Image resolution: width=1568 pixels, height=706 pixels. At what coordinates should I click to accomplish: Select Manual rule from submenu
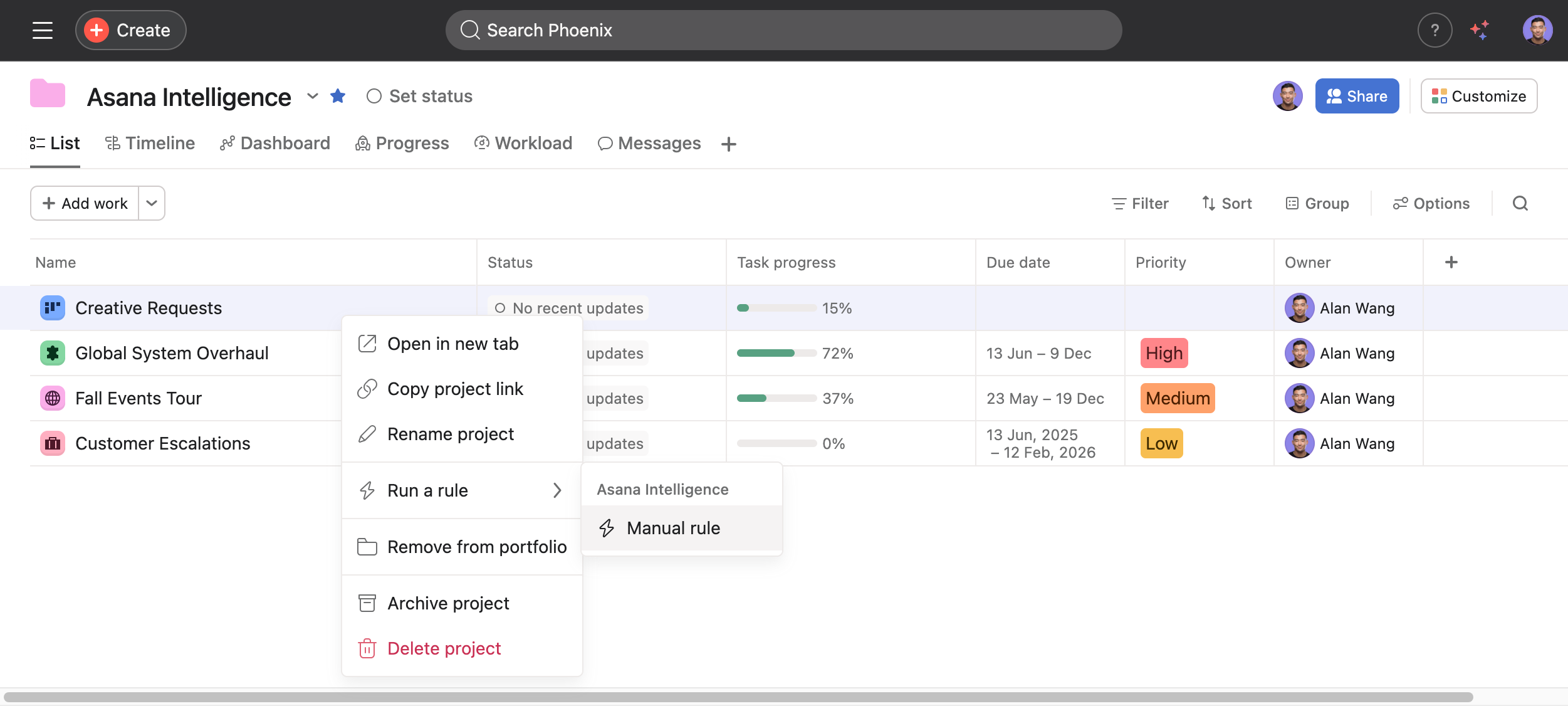673,528
